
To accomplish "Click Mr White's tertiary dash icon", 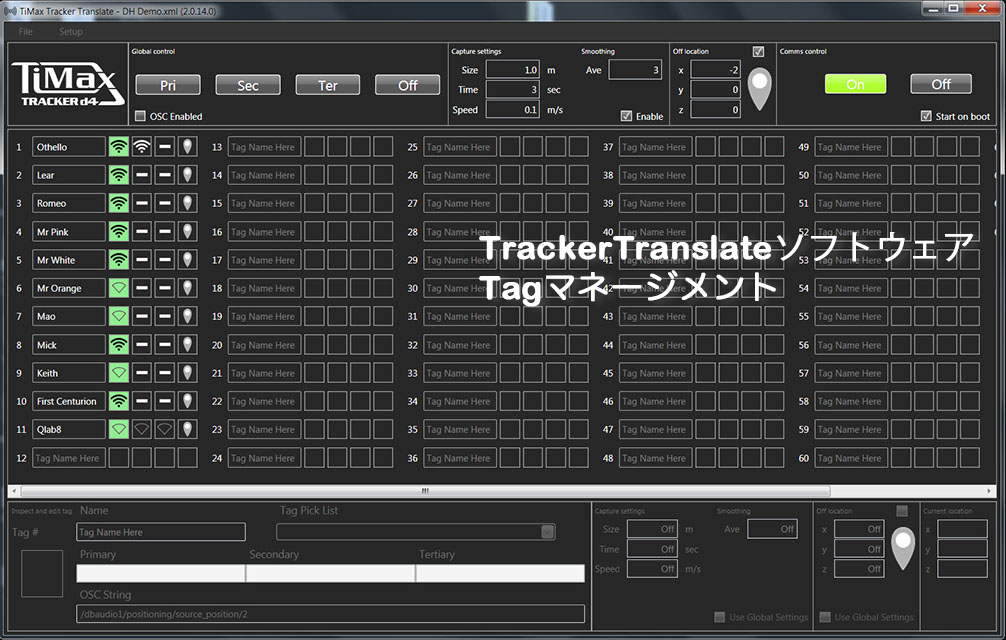I will click(x=165, y=260).
